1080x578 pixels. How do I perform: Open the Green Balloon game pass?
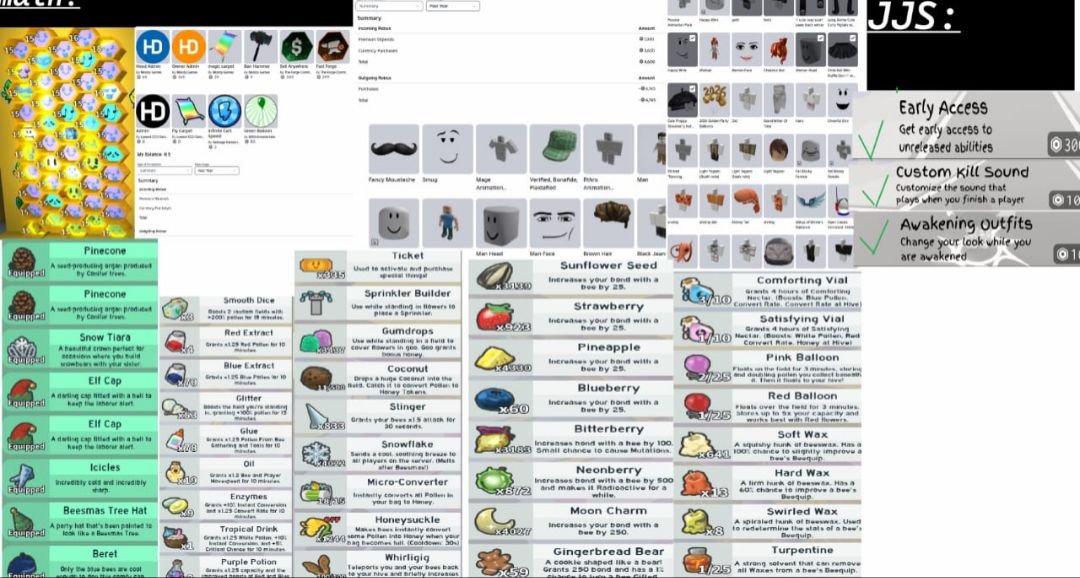click(260, 112)
